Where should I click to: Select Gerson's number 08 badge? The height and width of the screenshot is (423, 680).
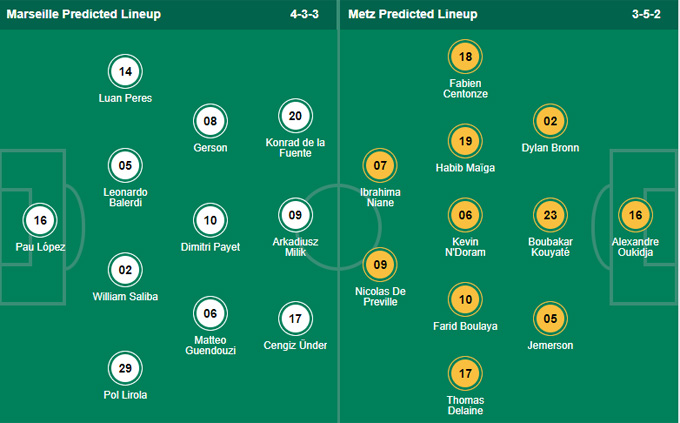coord(210,121)
